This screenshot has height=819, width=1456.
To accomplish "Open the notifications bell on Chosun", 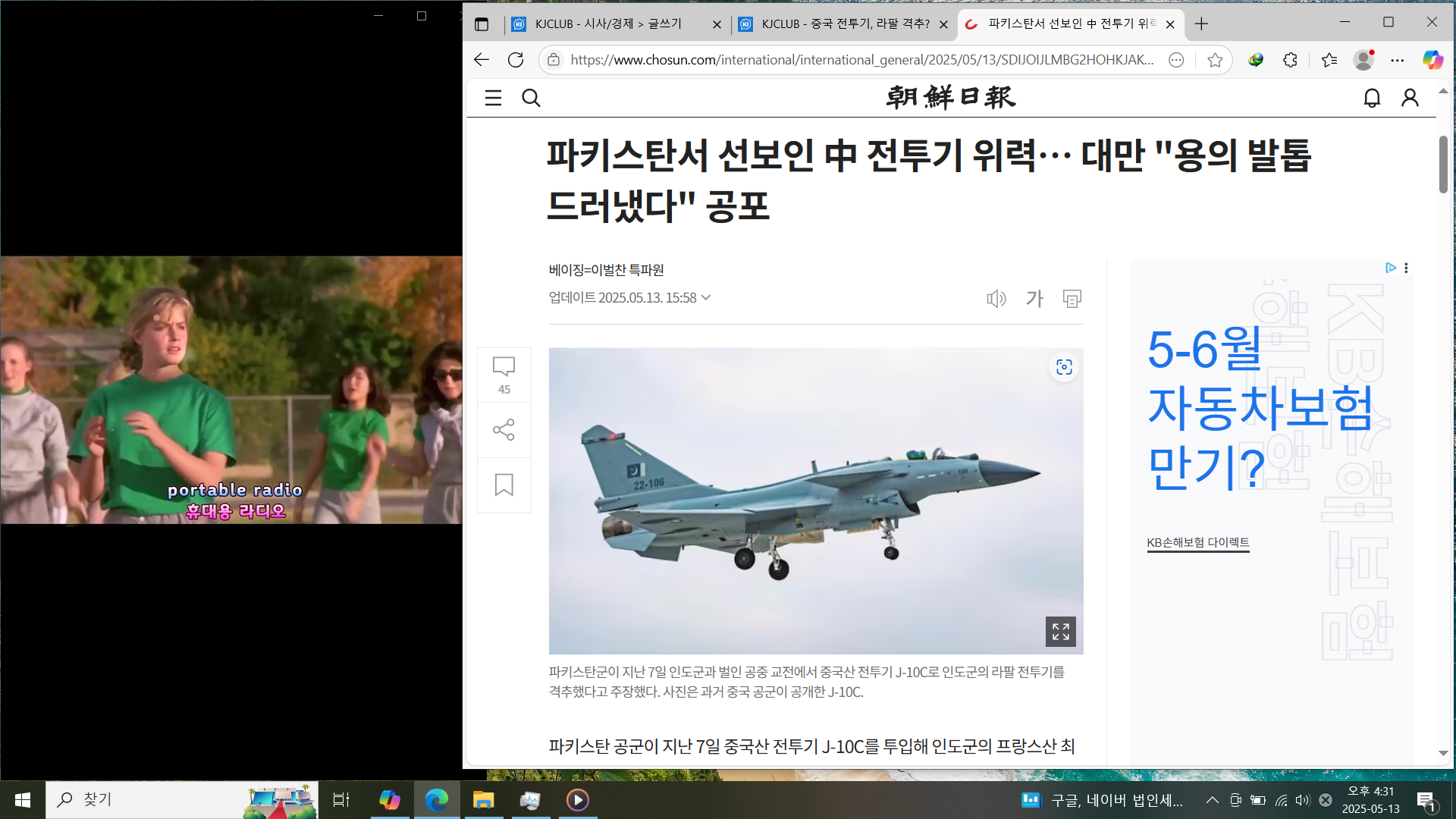I will pyautogui.click(x=1372, y=98).
